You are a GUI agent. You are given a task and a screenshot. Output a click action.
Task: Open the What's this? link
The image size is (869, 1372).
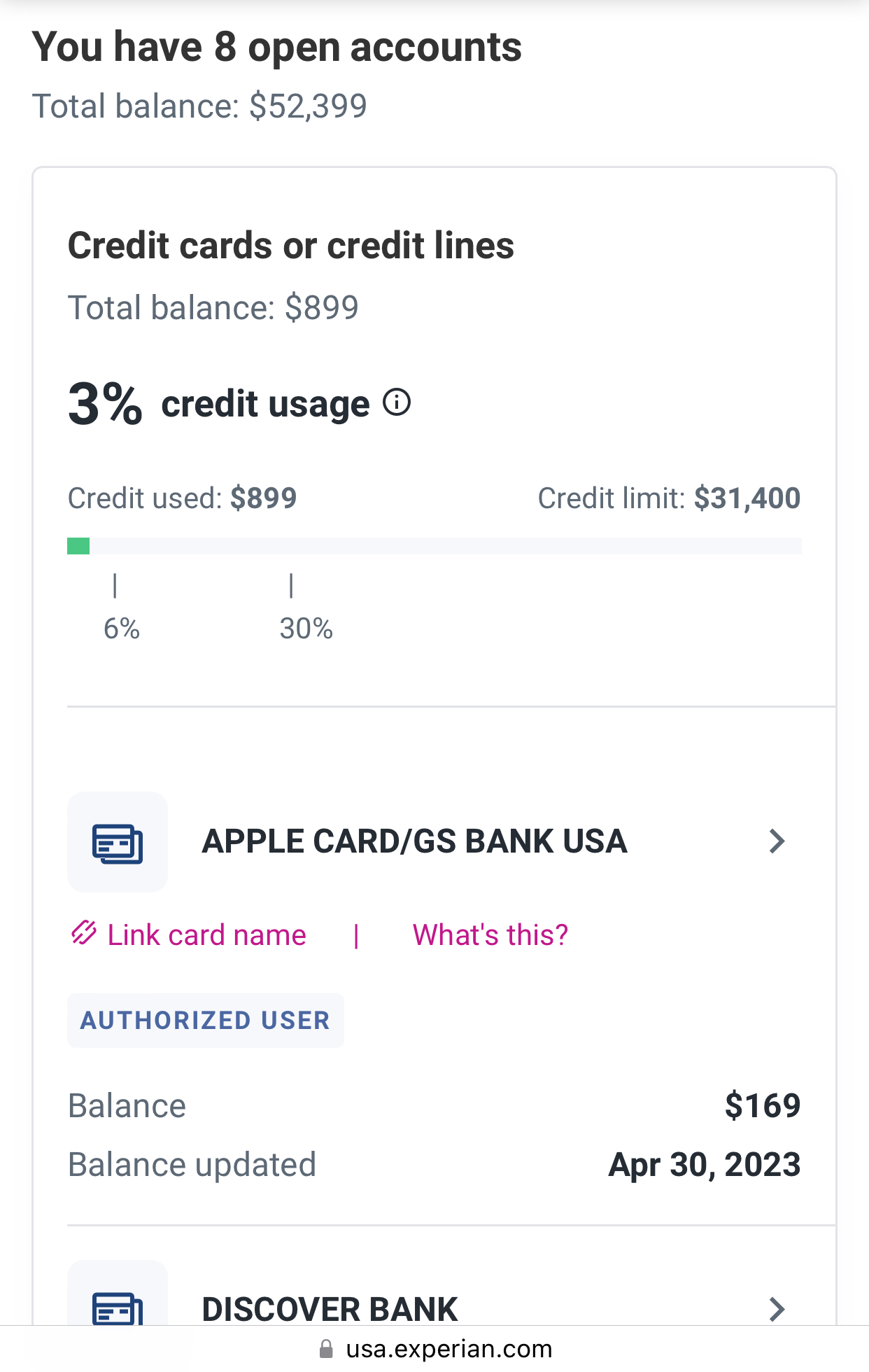[489, 934]
